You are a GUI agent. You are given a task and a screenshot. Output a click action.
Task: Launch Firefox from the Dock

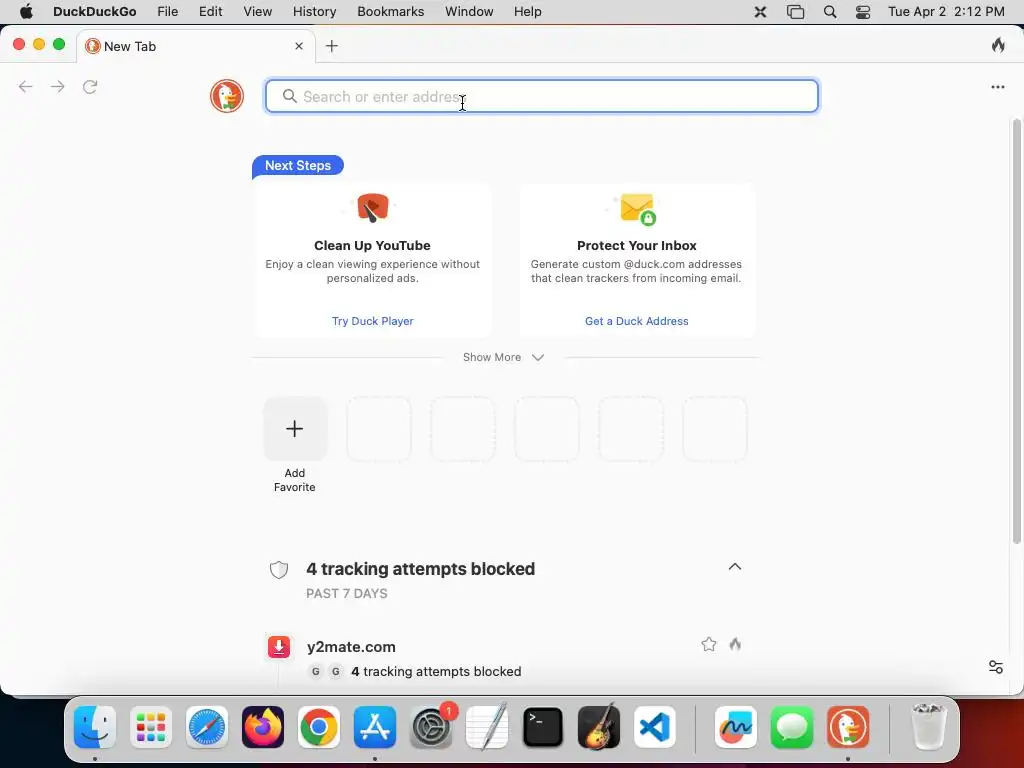263,727
